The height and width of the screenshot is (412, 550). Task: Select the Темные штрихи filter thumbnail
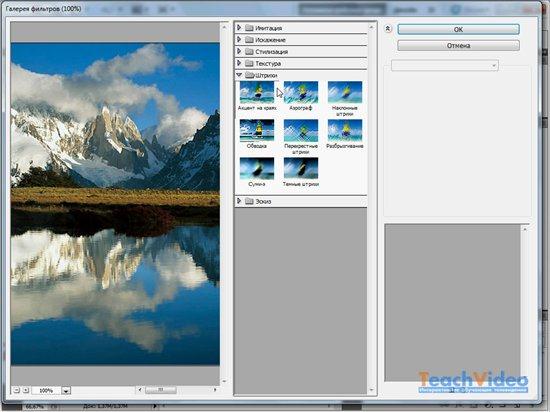click(x=301, y=168)
